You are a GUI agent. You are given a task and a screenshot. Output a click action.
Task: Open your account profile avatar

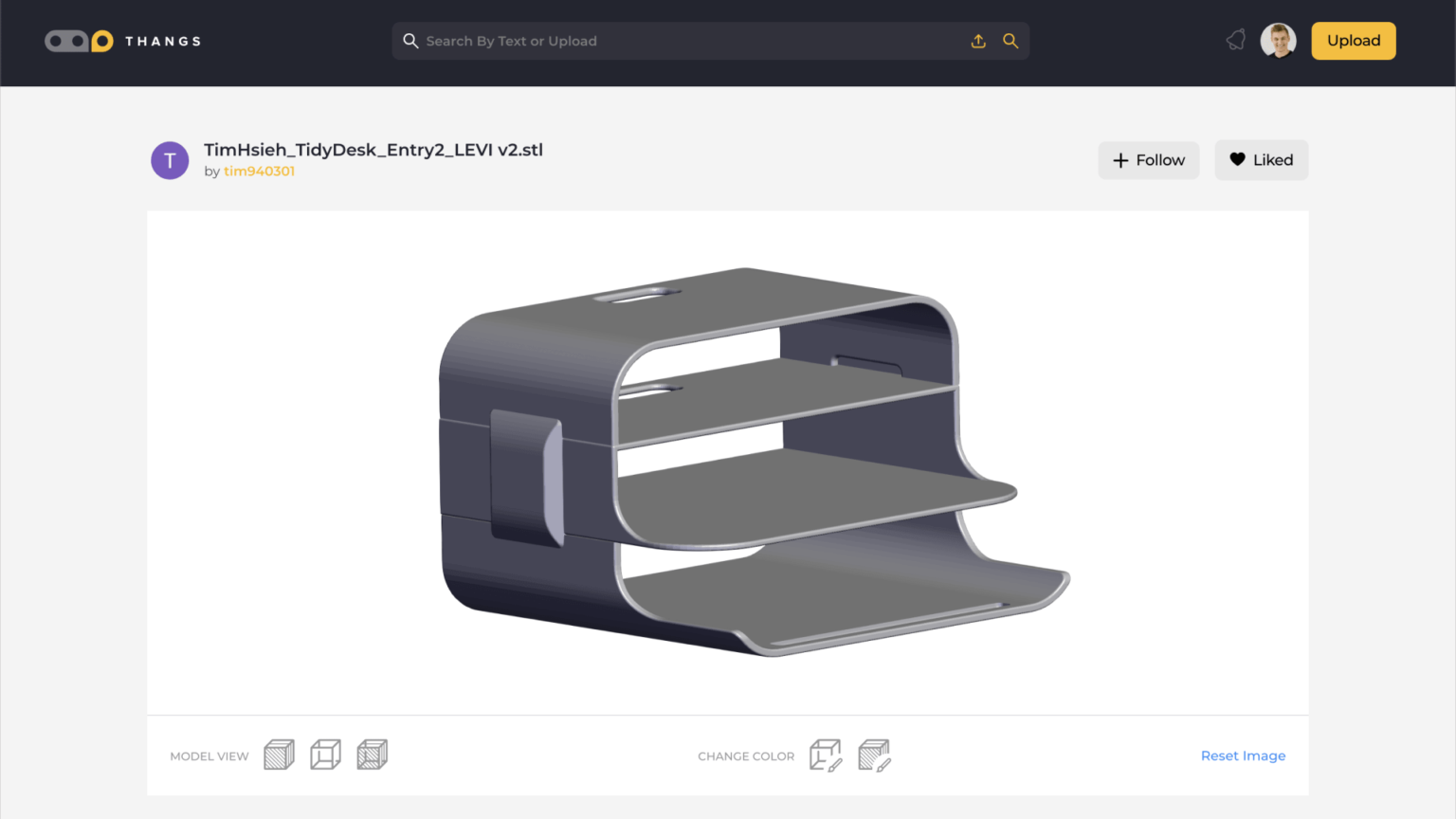tap(1279, 41)
